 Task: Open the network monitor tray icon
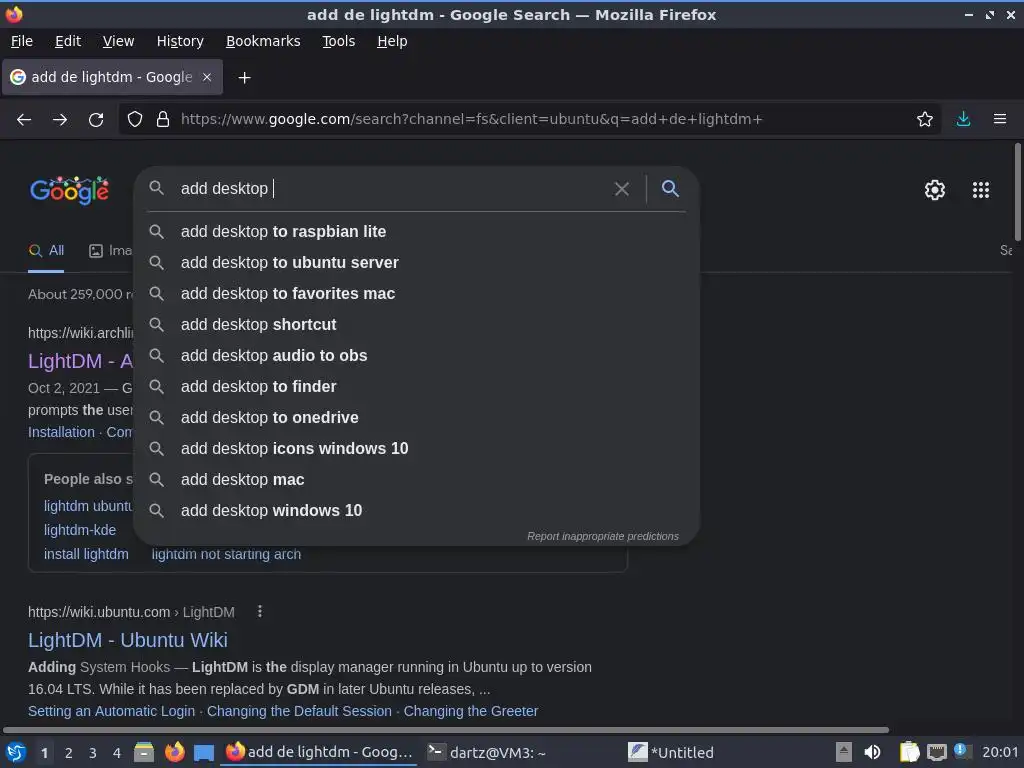pos(936,752)
